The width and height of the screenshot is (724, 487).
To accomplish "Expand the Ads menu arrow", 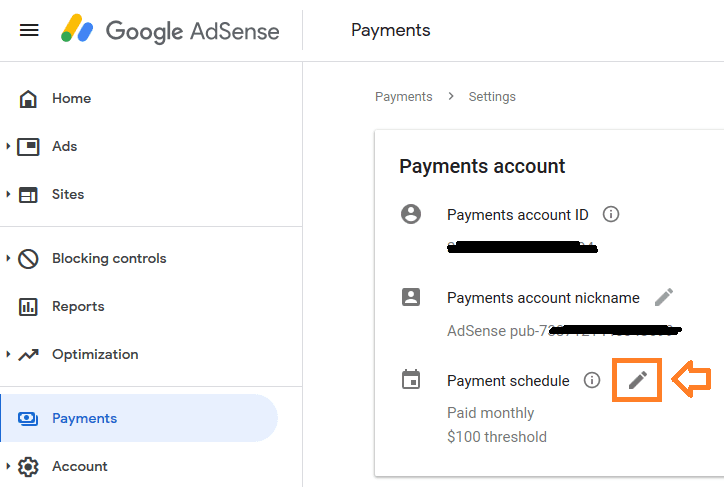I will point(8,146).
